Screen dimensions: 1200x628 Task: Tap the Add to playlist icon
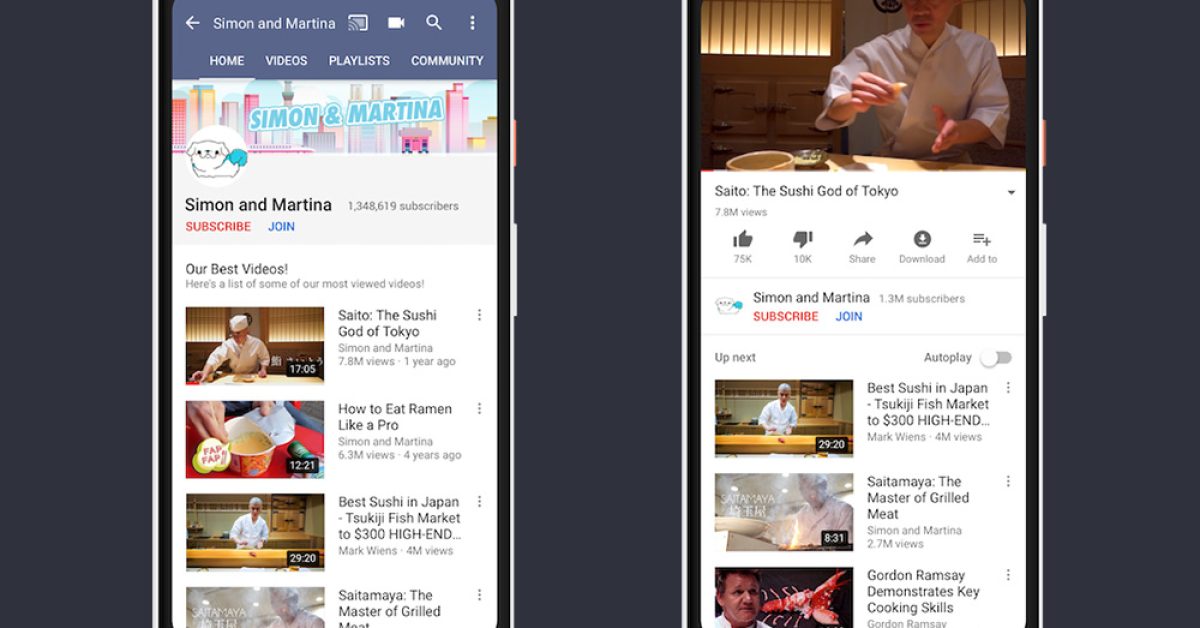[x=982, y=240]
